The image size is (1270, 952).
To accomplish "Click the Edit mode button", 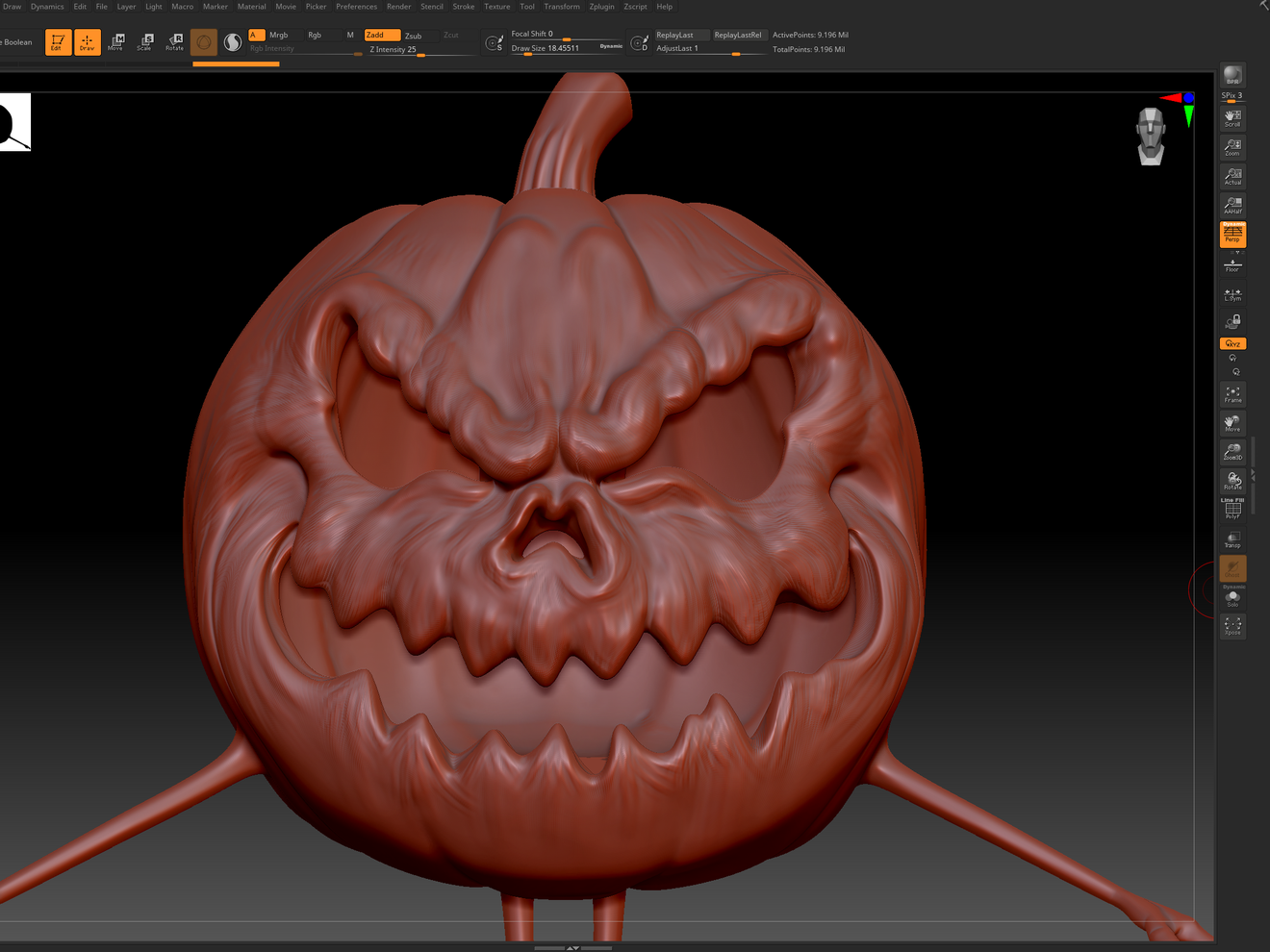I will click(58, 42).
